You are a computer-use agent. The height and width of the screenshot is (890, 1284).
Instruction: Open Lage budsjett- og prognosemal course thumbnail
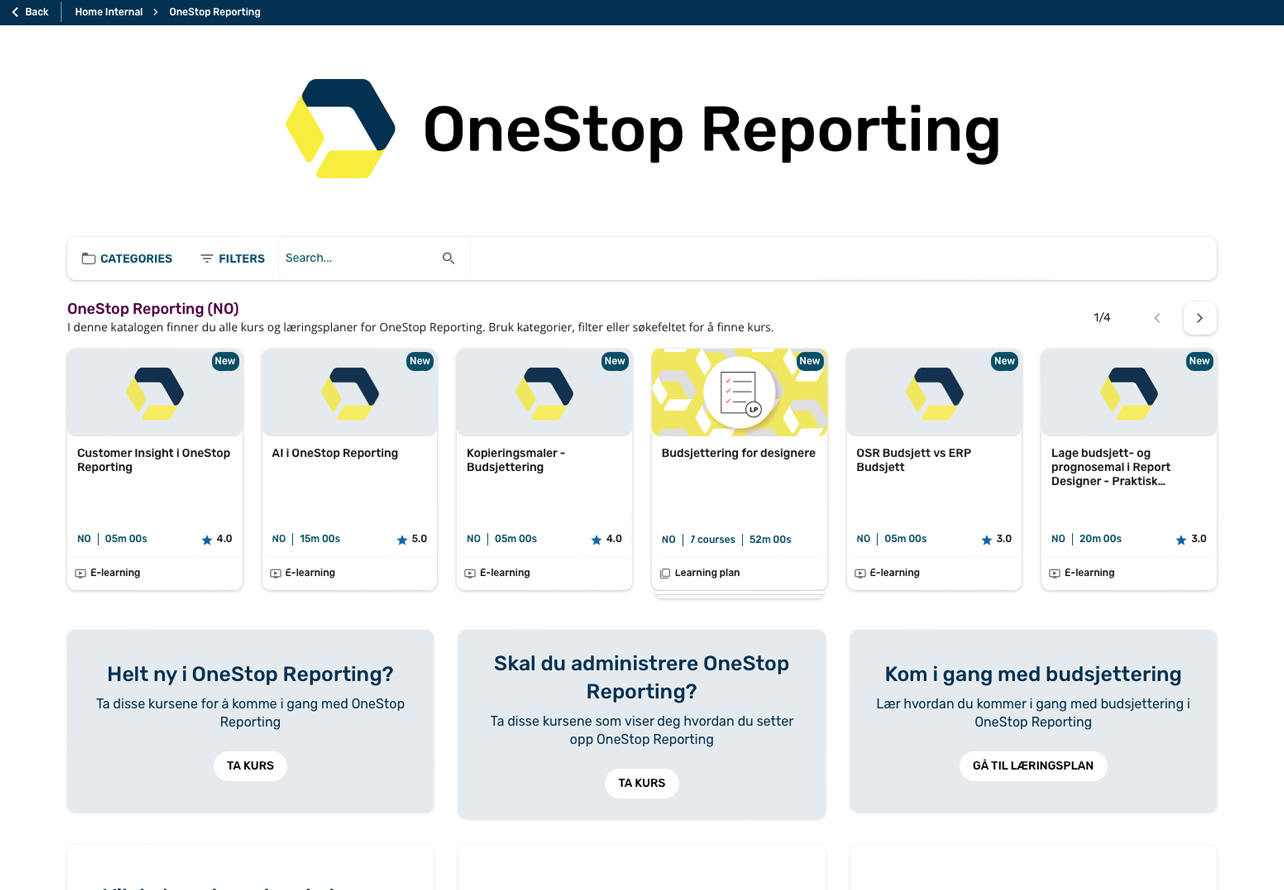click(1129, 392)
